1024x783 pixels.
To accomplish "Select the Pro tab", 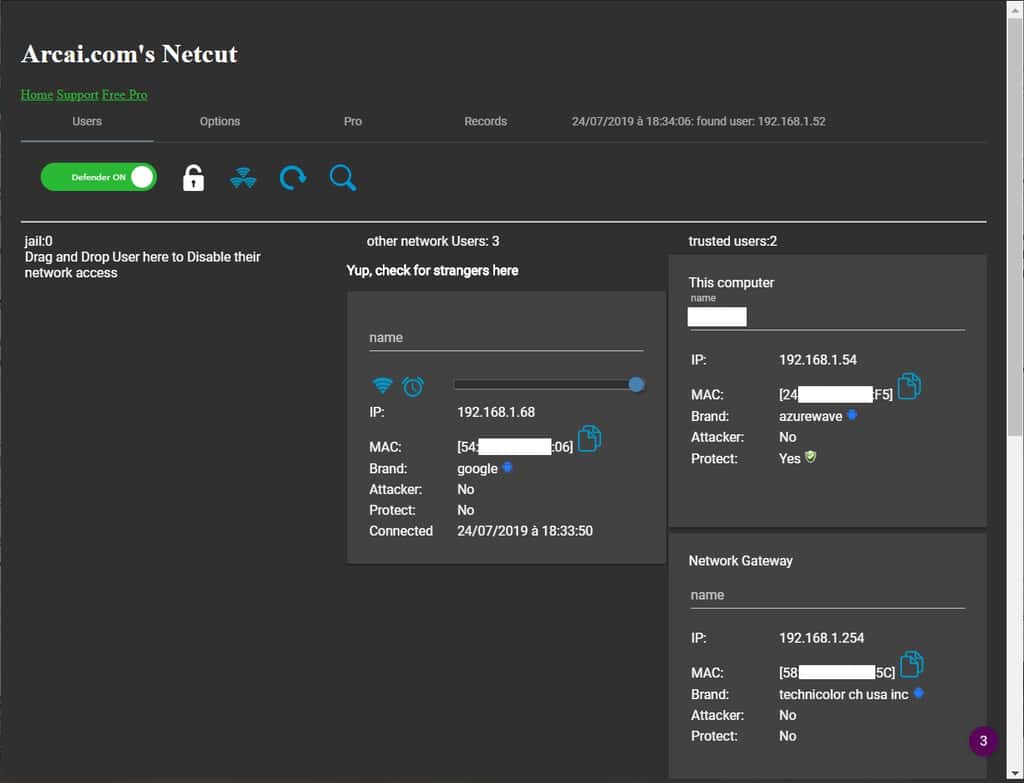I will (353, 121).
